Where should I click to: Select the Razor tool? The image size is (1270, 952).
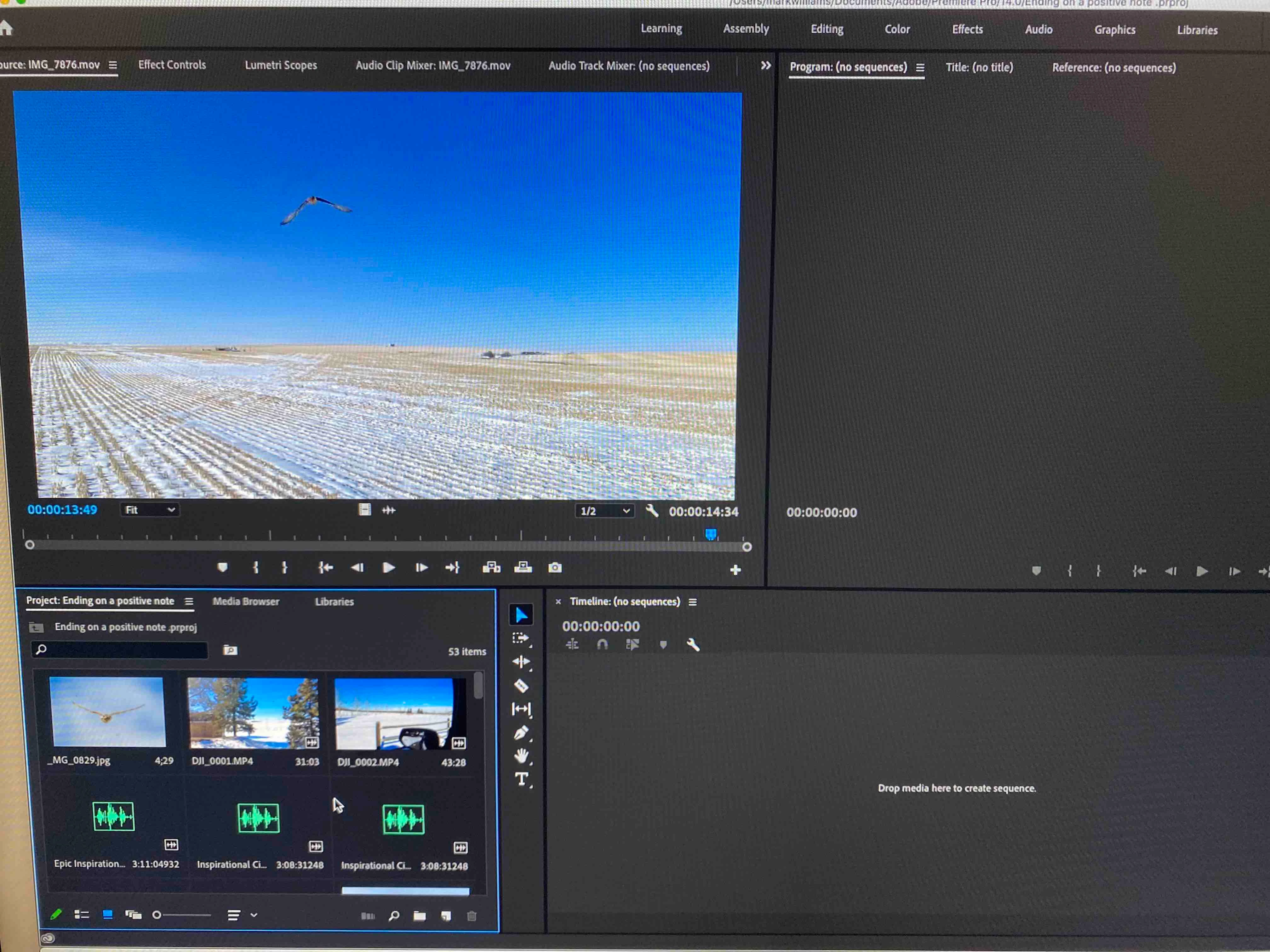pos(521,685)
